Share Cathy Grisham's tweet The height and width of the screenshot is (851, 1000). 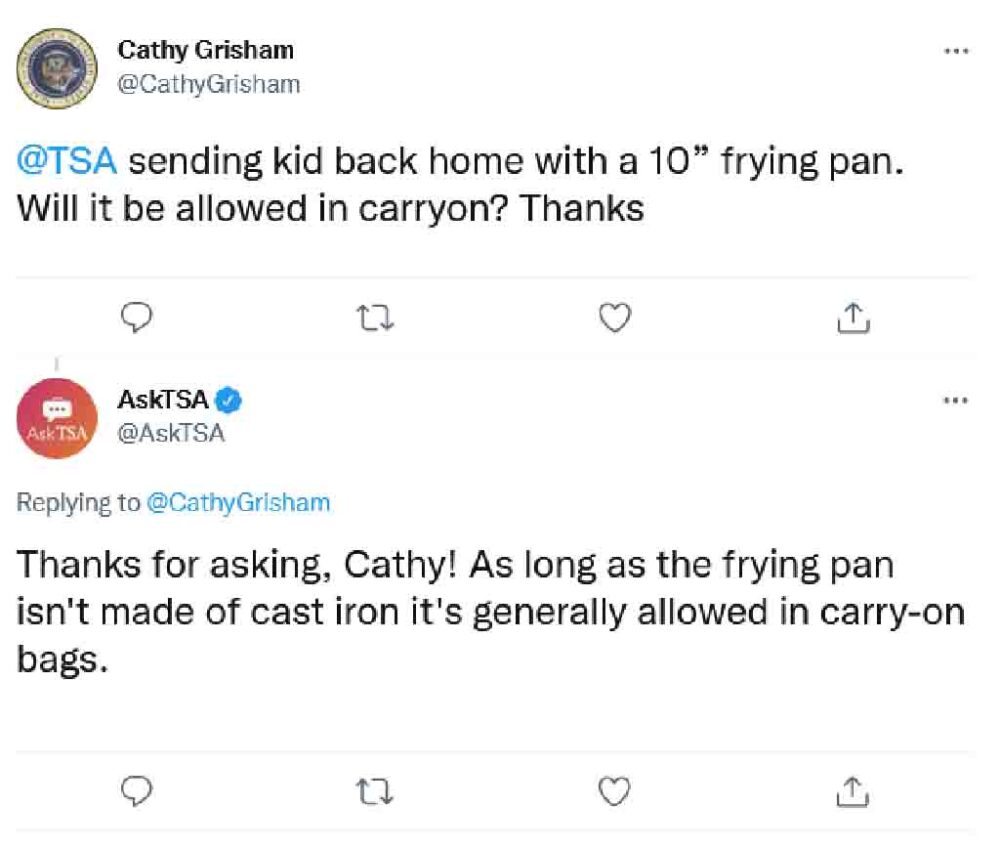pos(851,318)
